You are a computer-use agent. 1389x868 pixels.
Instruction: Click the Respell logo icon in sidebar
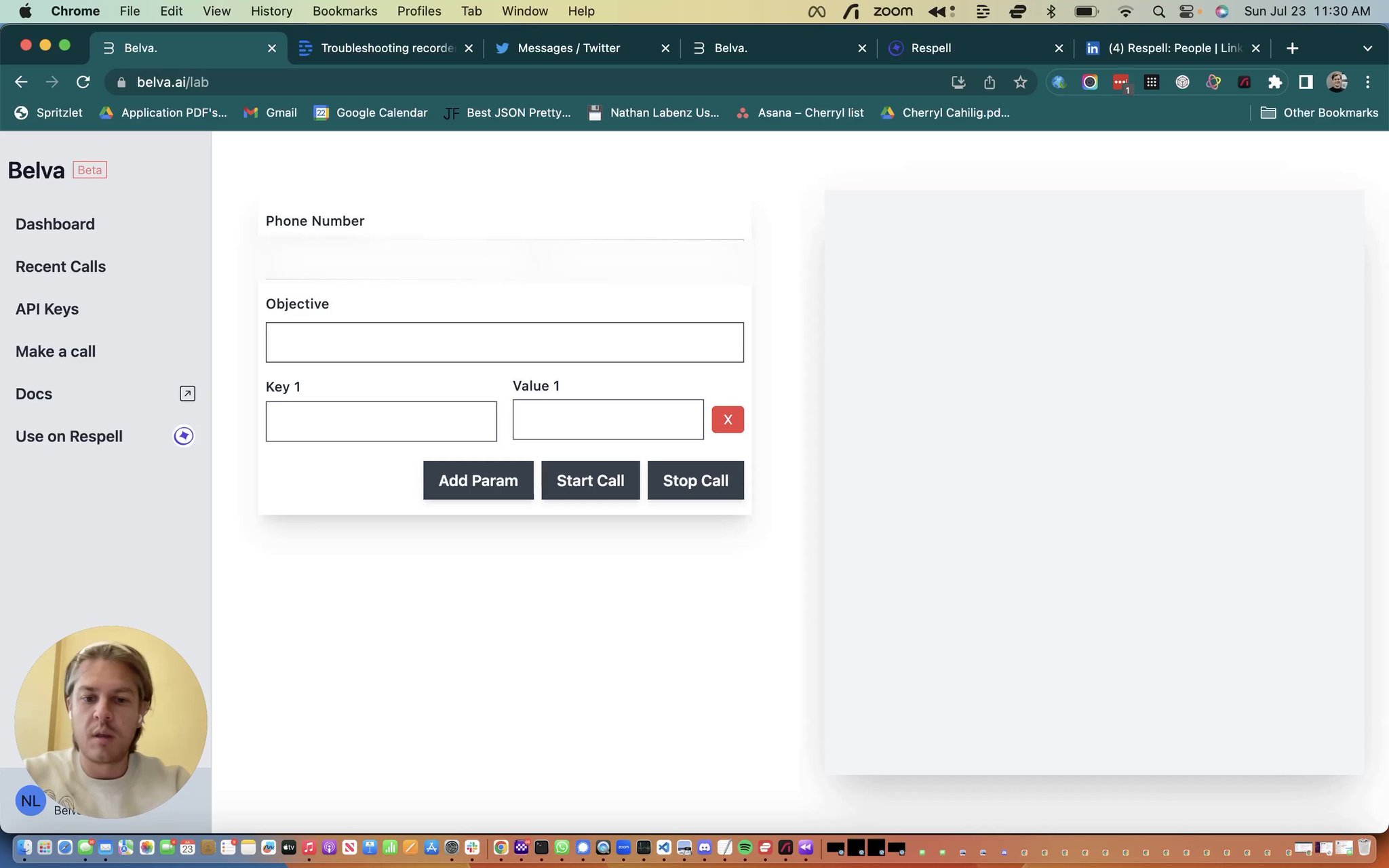point(184,436)
